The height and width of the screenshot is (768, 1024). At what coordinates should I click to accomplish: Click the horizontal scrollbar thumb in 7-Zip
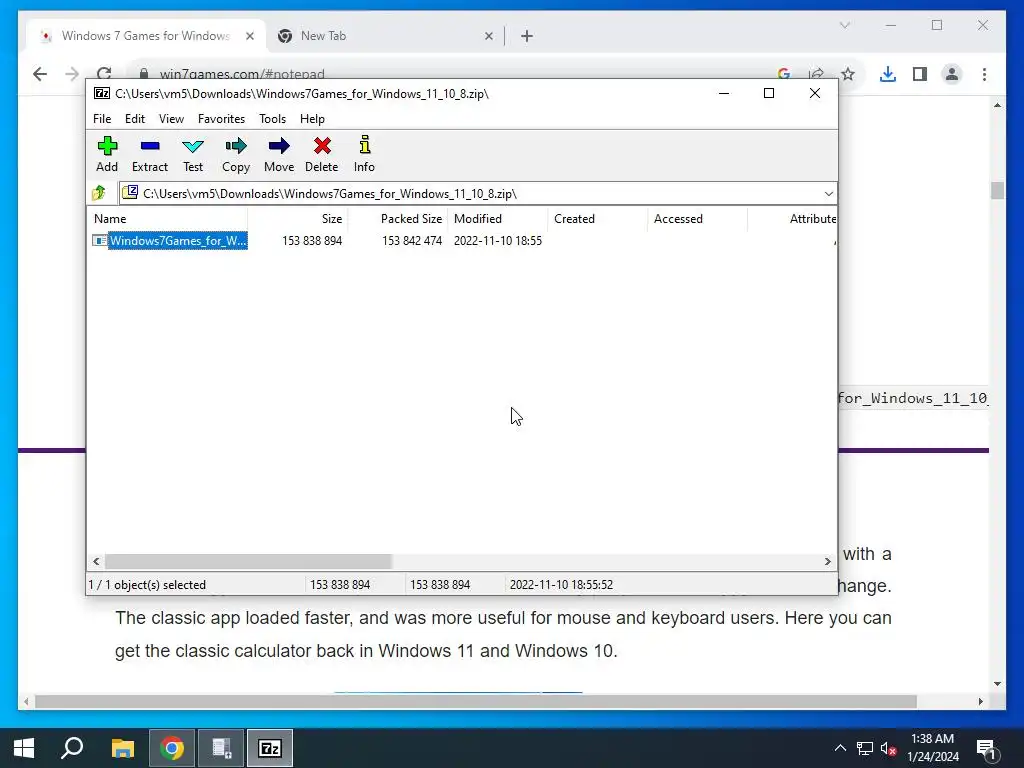[x=248, y=561]
